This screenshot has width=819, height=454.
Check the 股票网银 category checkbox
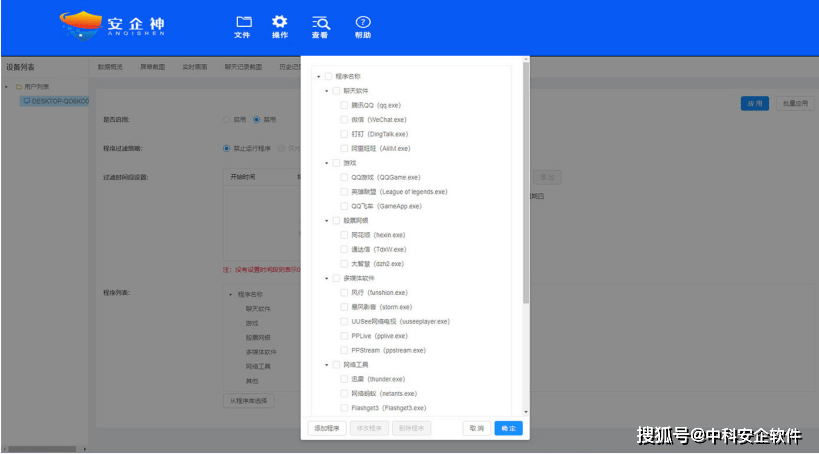click(336, 220)
